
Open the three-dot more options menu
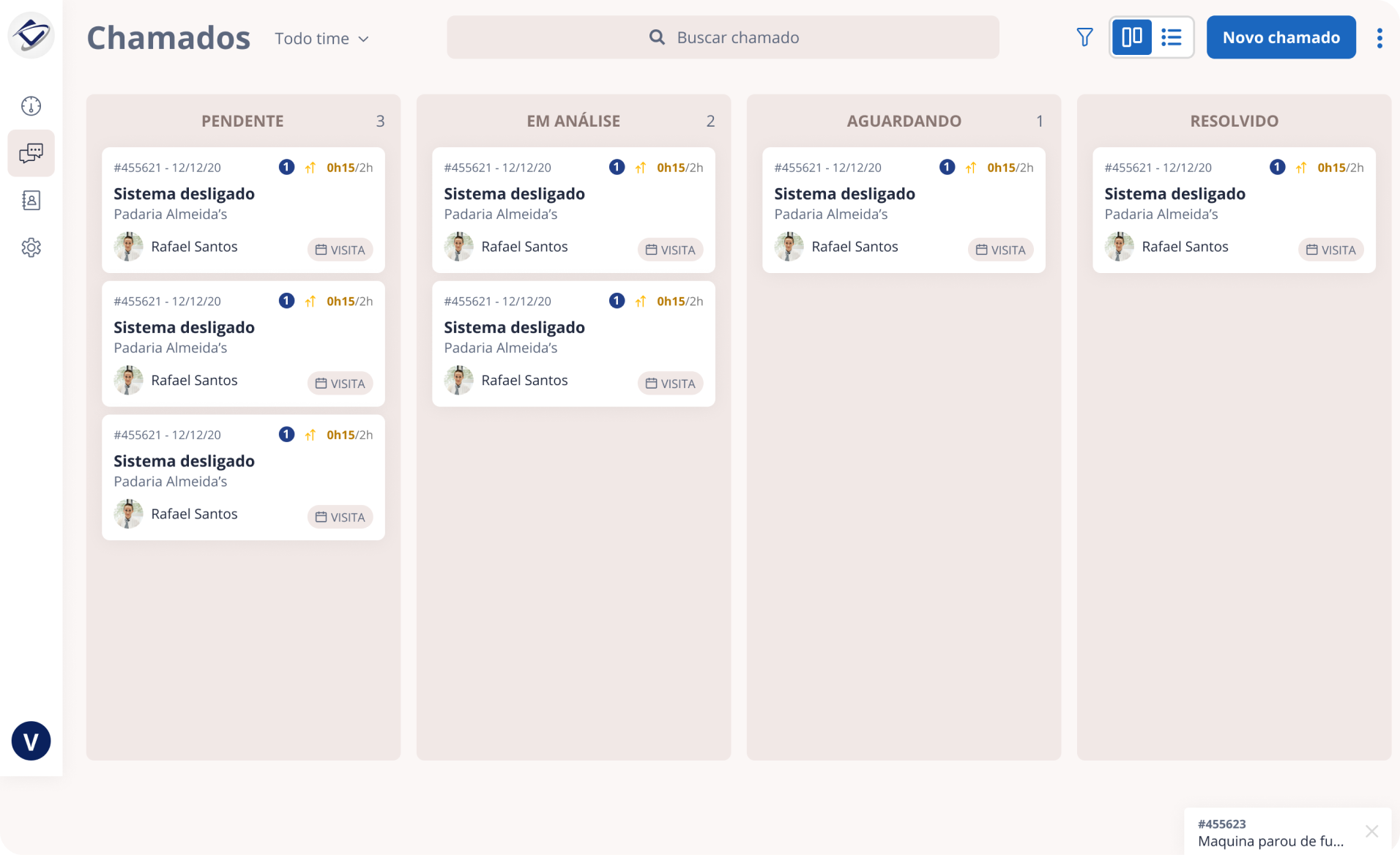(1379, 38)
